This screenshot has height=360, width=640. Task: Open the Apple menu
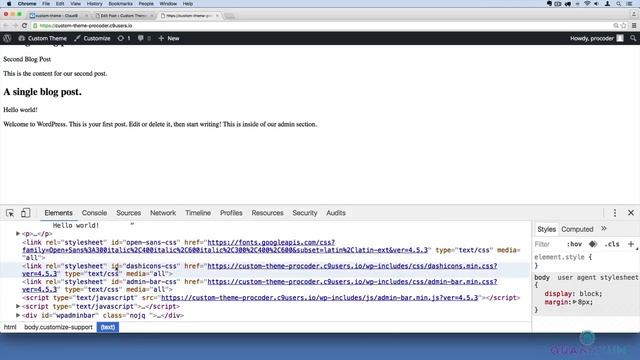point(9,4)
